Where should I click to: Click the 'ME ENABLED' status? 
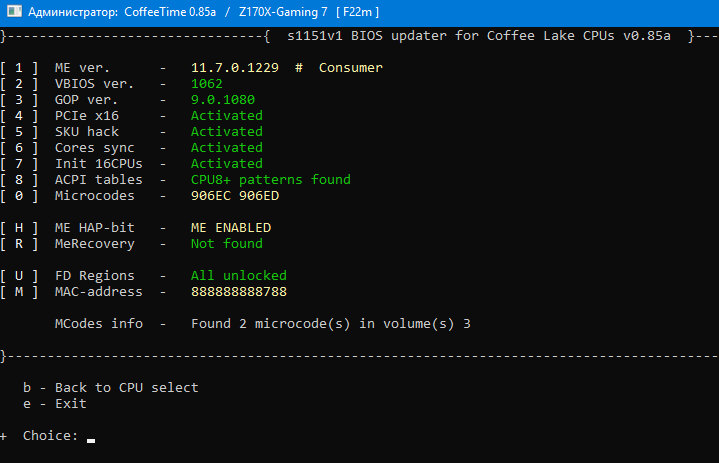pyautogui.click(x=231, y=228)
